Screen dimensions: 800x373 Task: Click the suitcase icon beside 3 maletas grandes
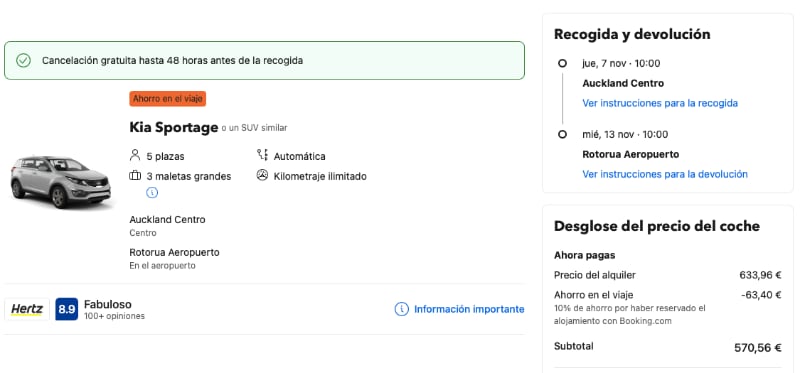click(135, 176)
